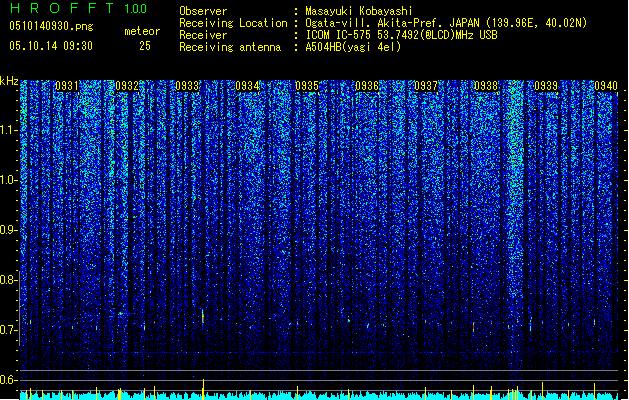
Task: Click the 0937 time marker
Action: (x=426, y=86)
